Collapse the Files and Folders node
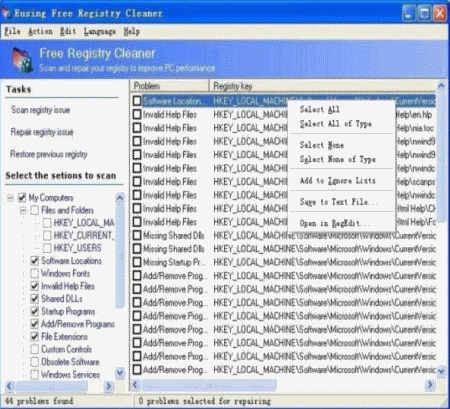The width and height of the screenshot is (450, 409). point(23,210)
